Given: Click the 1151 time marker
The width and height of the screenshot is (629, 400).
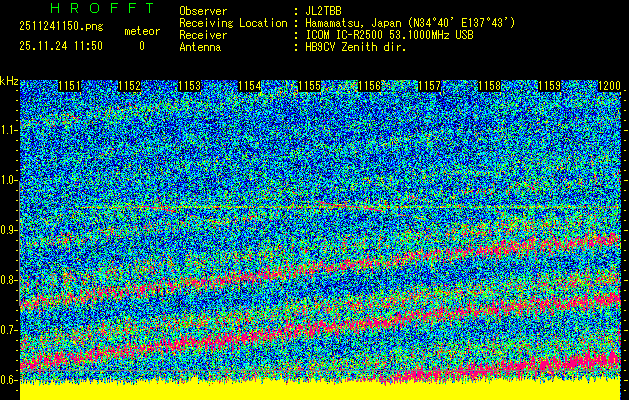Looking at the screenshot, I should point(69,87).
